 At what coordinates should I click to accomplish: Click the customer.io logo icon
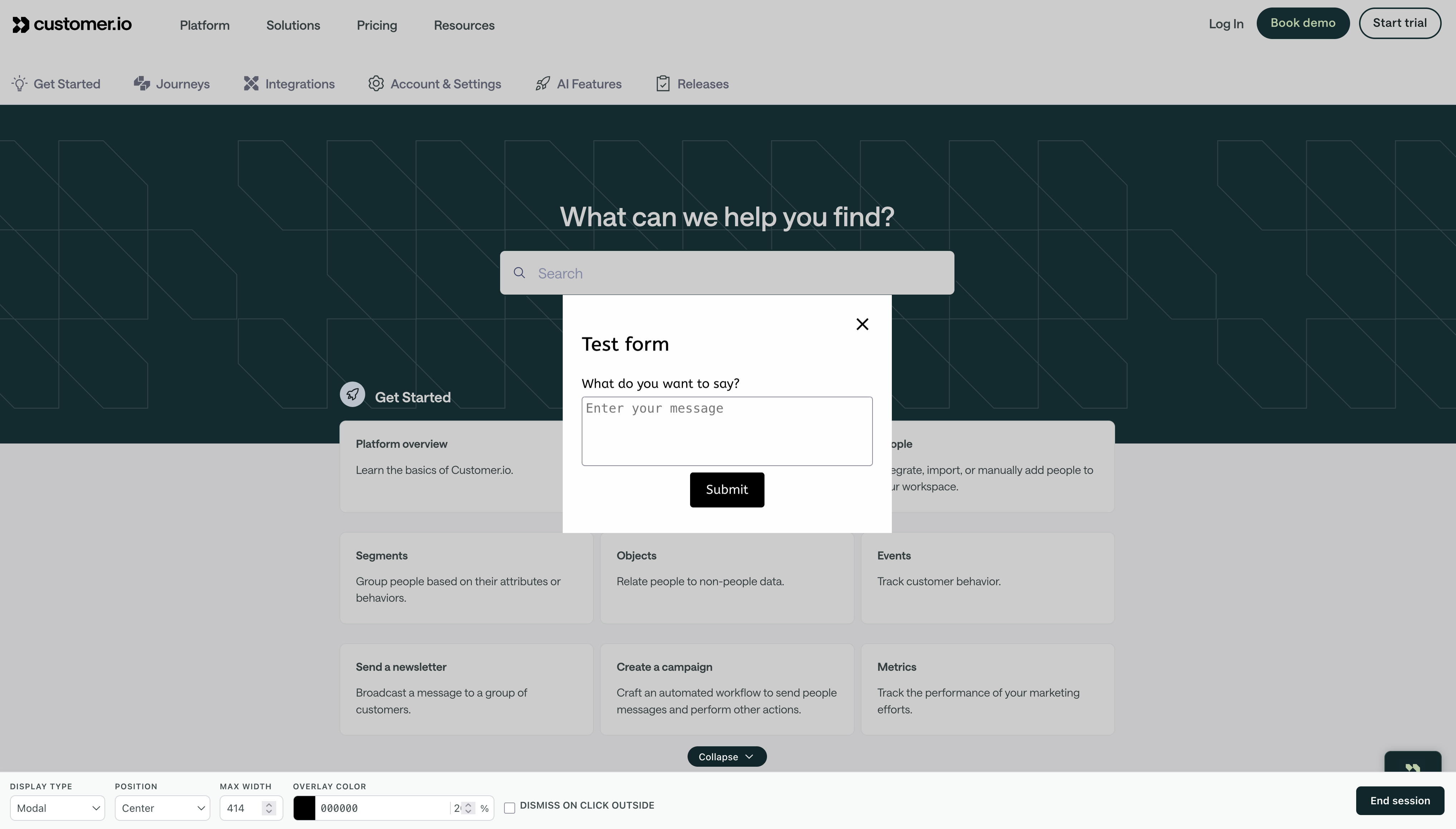(20, 24)
